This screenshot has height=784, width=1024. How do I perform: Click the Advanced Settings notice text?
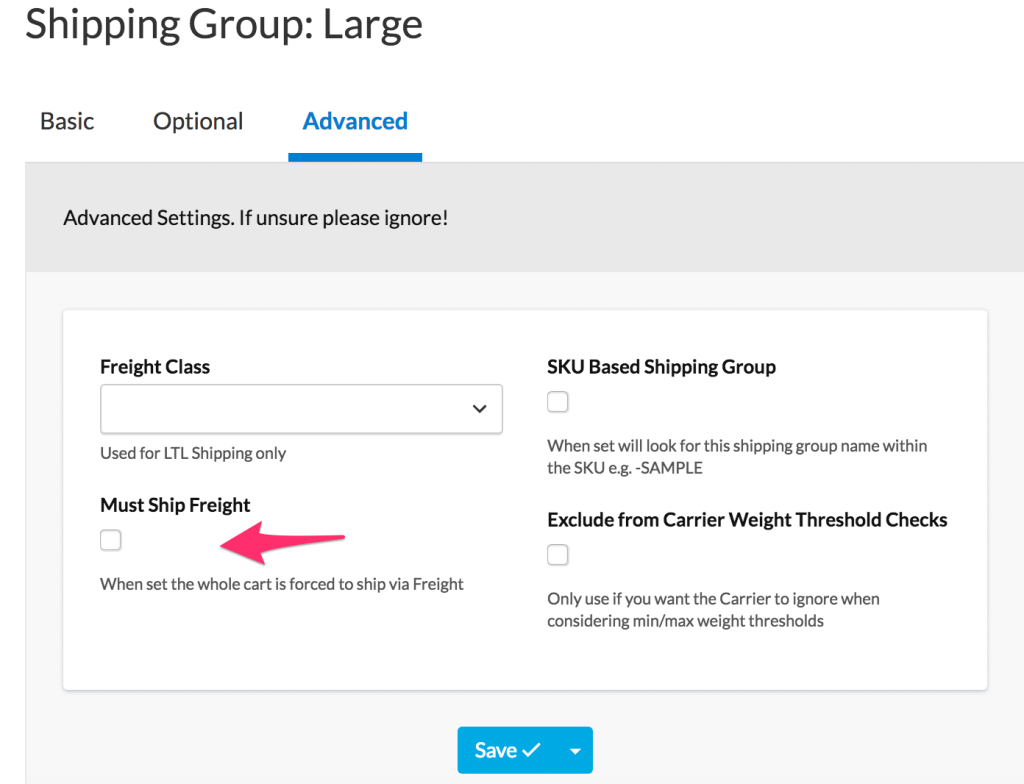click(255, 217)
